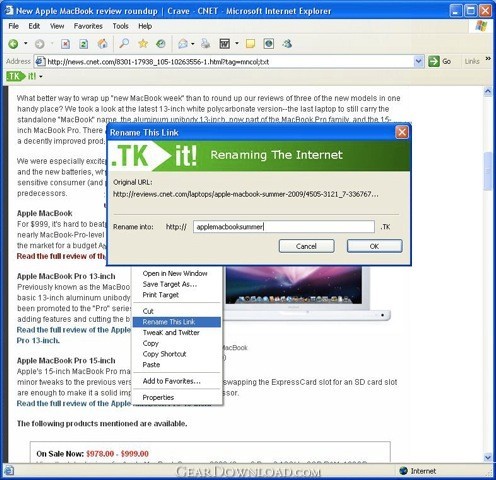The width and height of the screenshot is (496, 480).
Task: Click the Forward navigation arrow icon
Action: pyautogui.click(x=40, y=44)
